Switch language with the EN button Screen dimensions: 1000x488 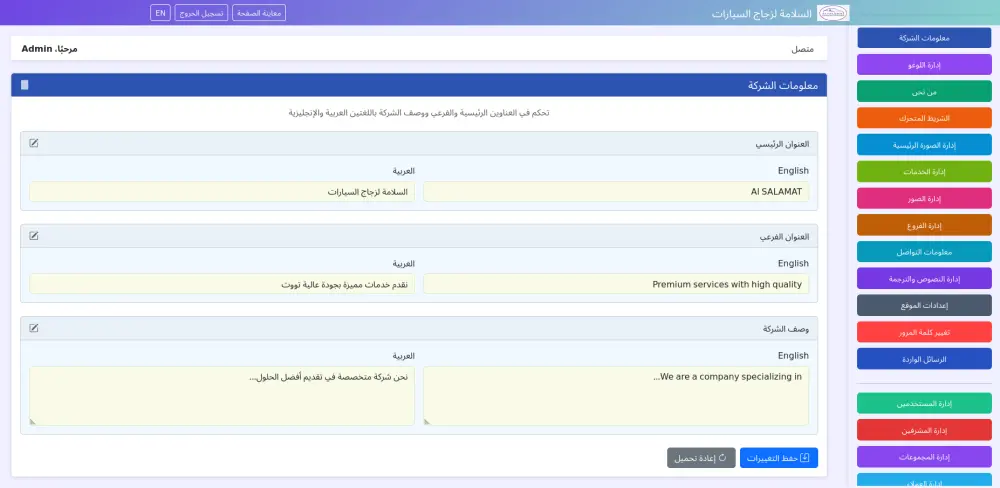coord(160,13)
